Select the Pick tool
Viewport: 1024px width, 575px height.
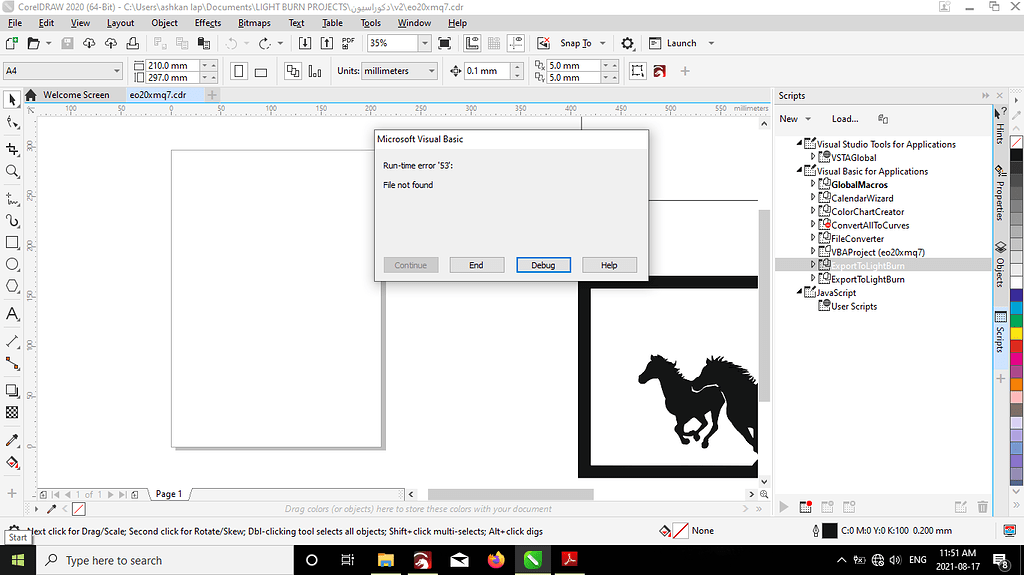tap(12, 100)
